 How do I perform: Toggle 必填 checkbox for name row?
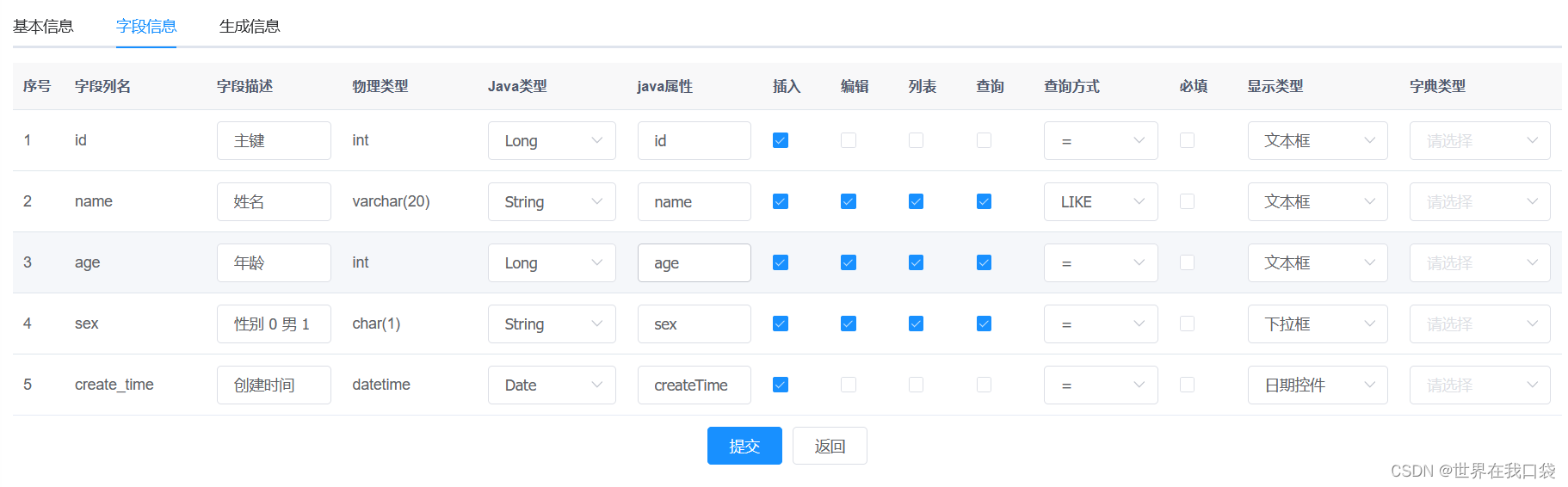(1188, 201)
